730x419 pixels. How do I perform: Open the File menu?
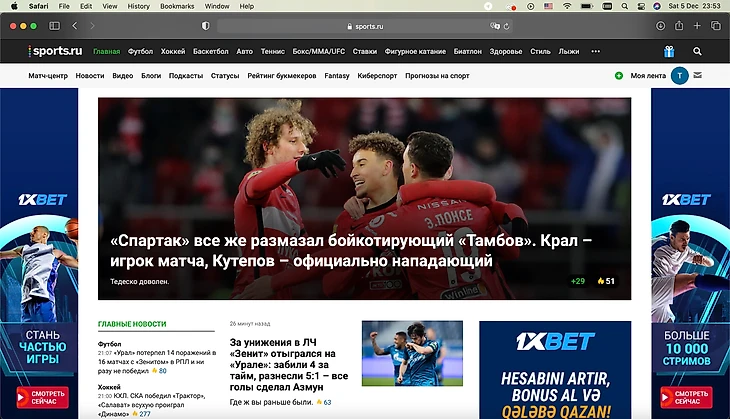64,6
